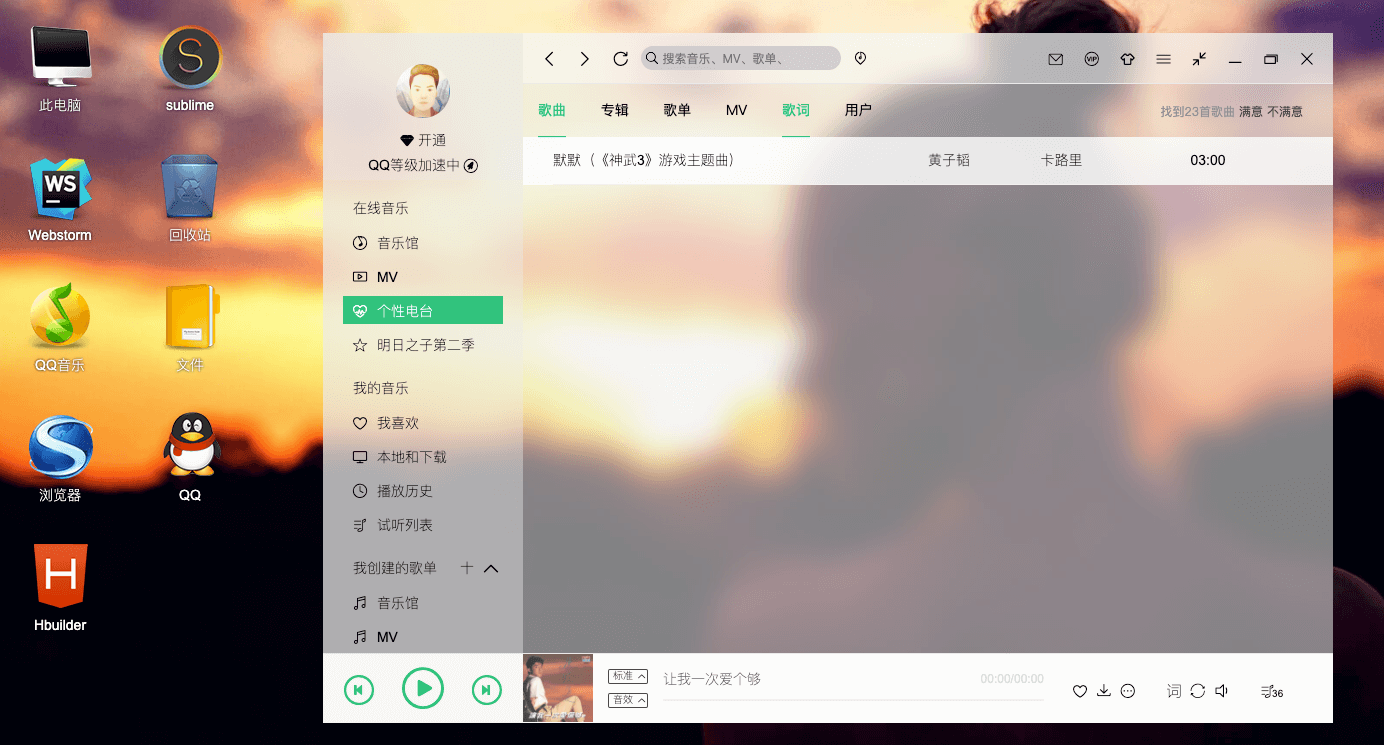Screen dimensions: 1384x745
Task: Mute the volume speaker icon
Action: click(1222, 691)
